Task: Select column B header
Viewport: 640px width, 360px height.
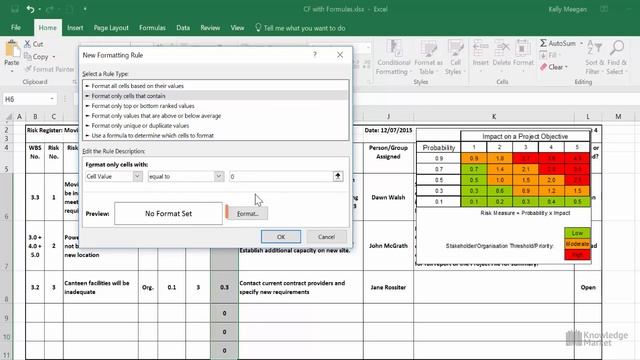Action: [x=35, y=117]
